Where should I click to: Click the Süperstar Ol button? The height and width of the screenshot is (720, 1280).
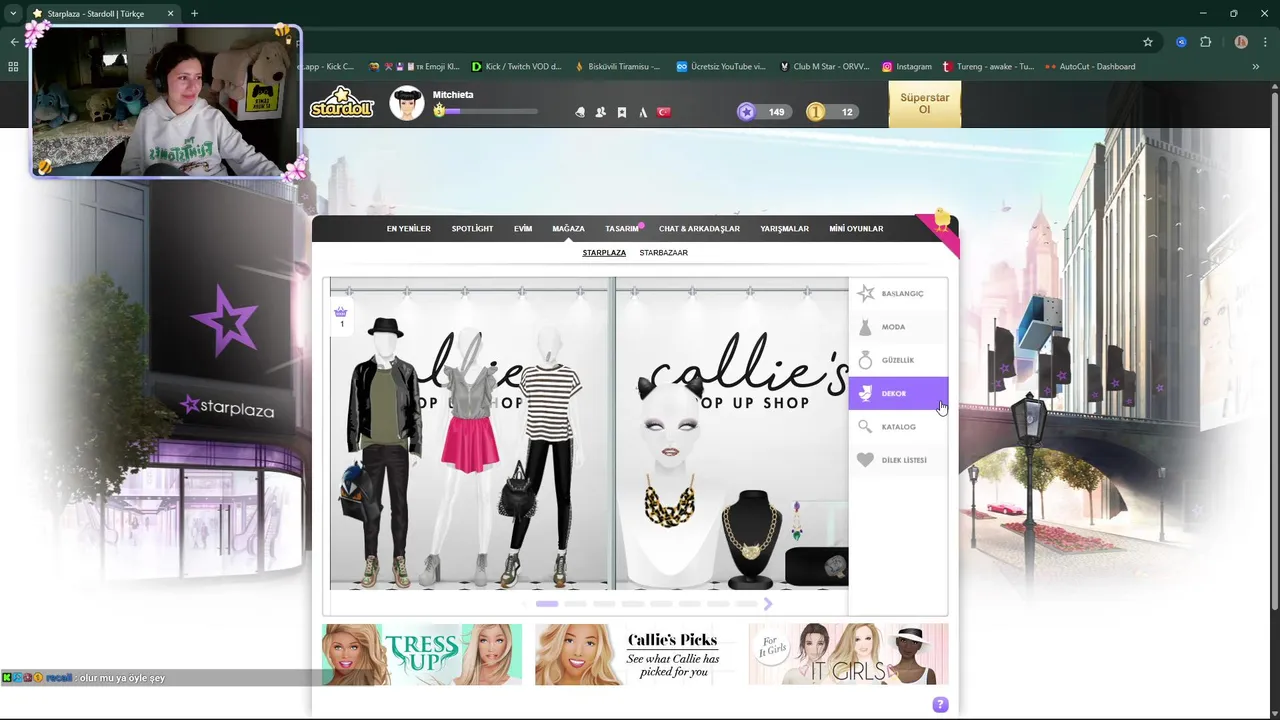925,104
